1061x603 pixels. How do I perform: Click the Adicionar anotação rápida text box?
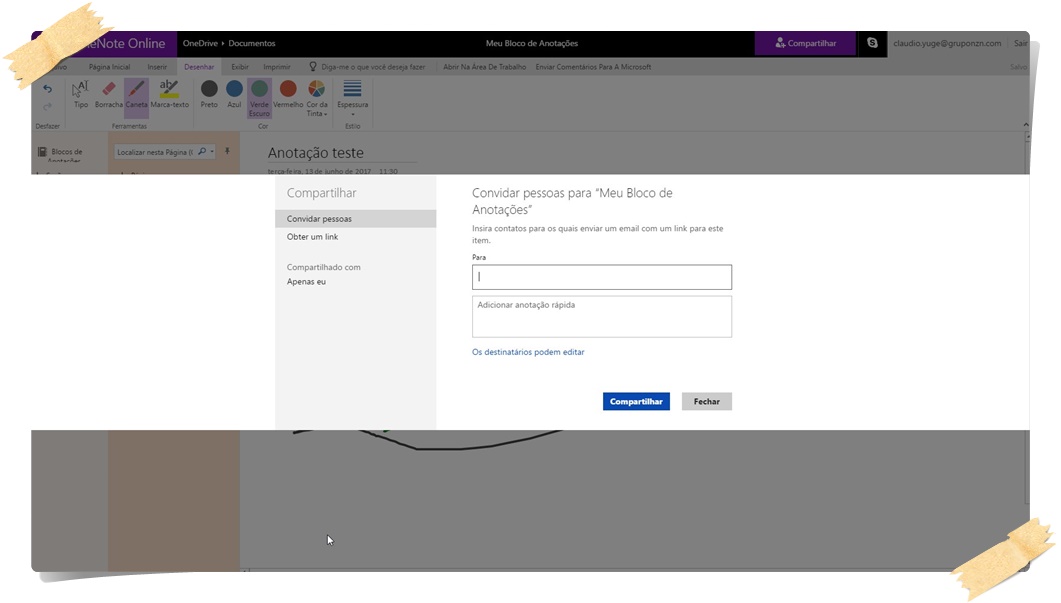pos(602,316)
